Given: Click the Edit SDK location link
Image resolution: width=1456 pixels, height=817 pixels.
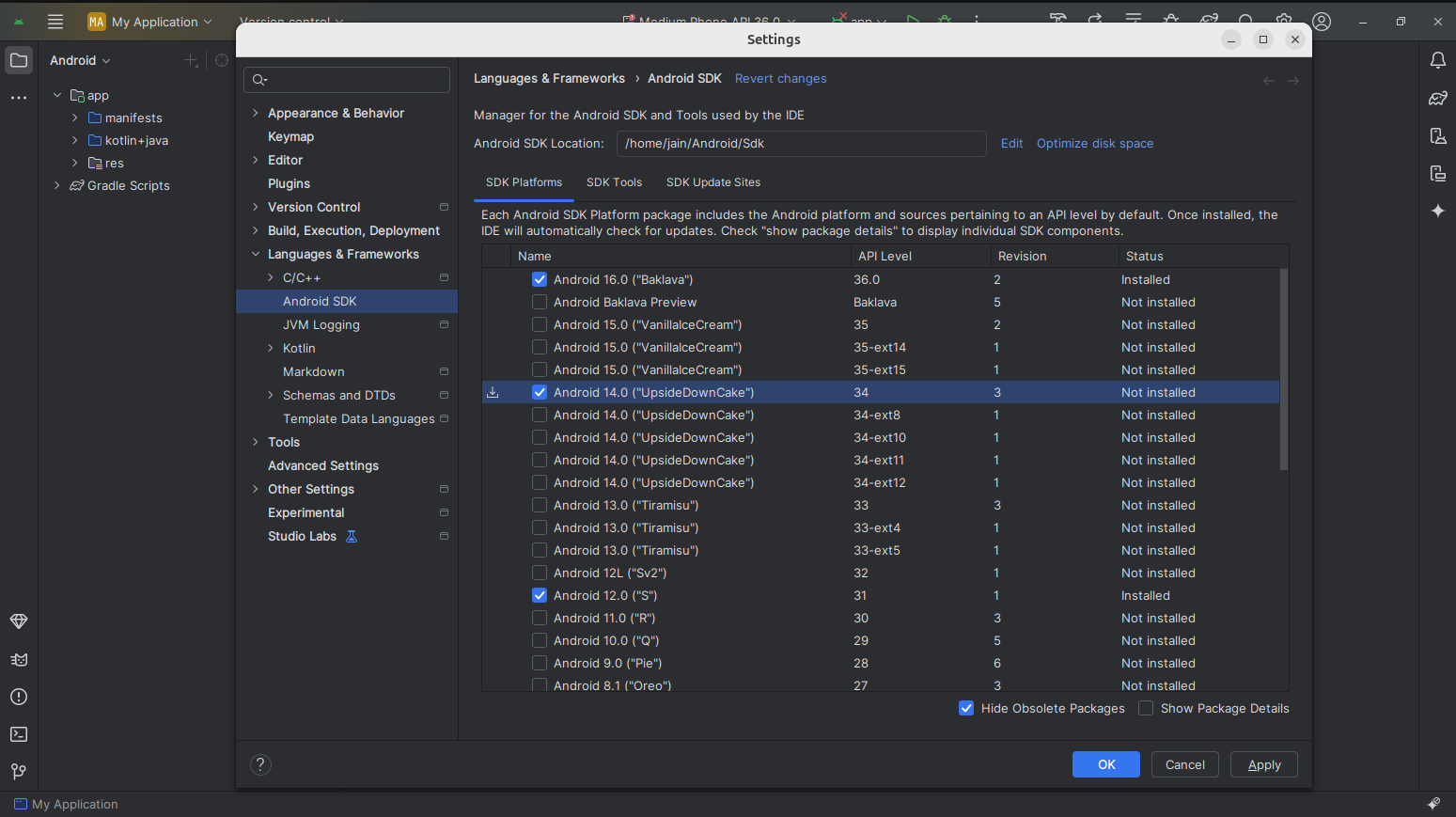Looking at the screenshot, I should click(1011, 143).
